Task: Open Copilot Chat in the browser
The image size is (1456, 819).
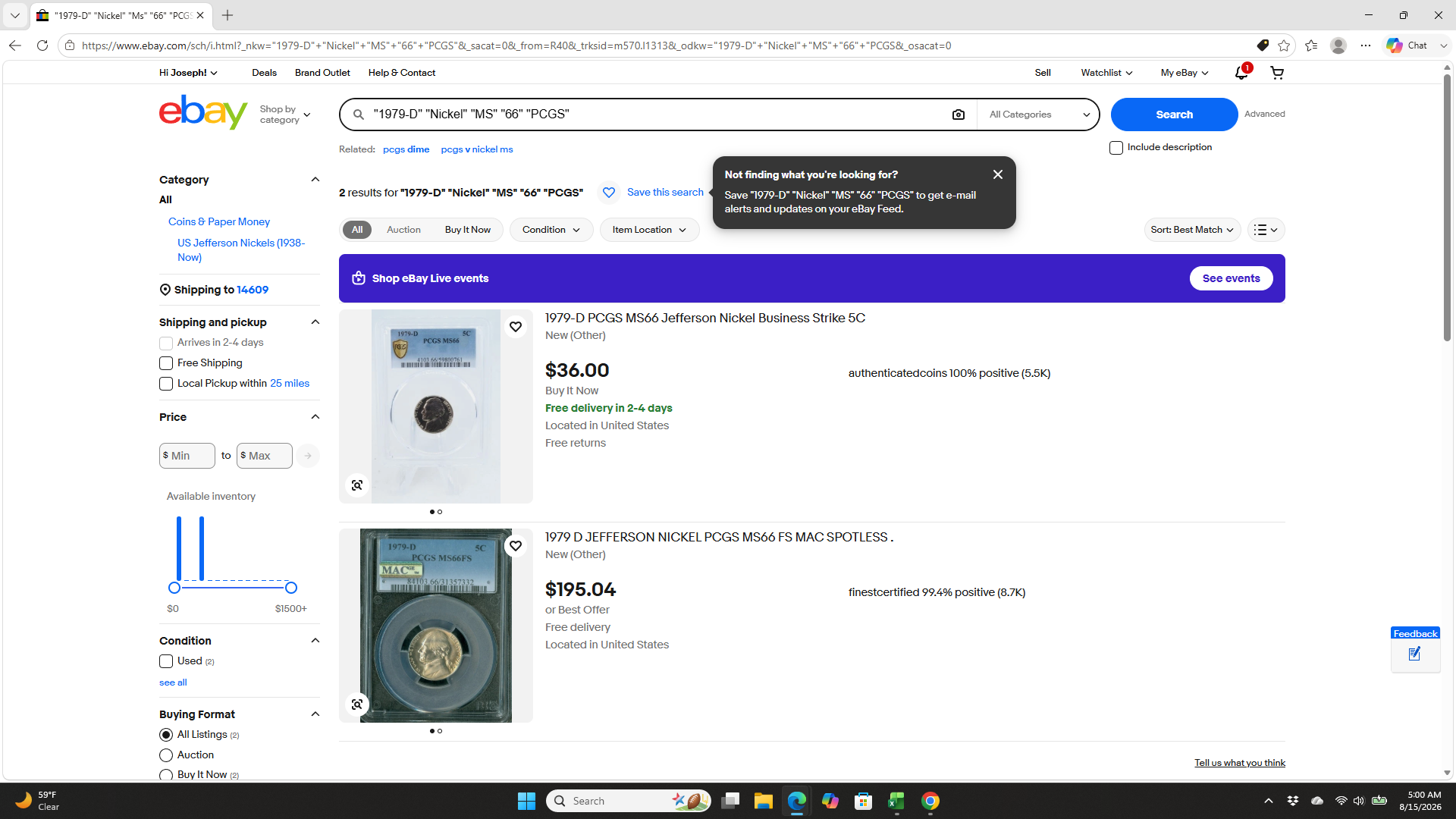Action: [x=1408, y=45]
